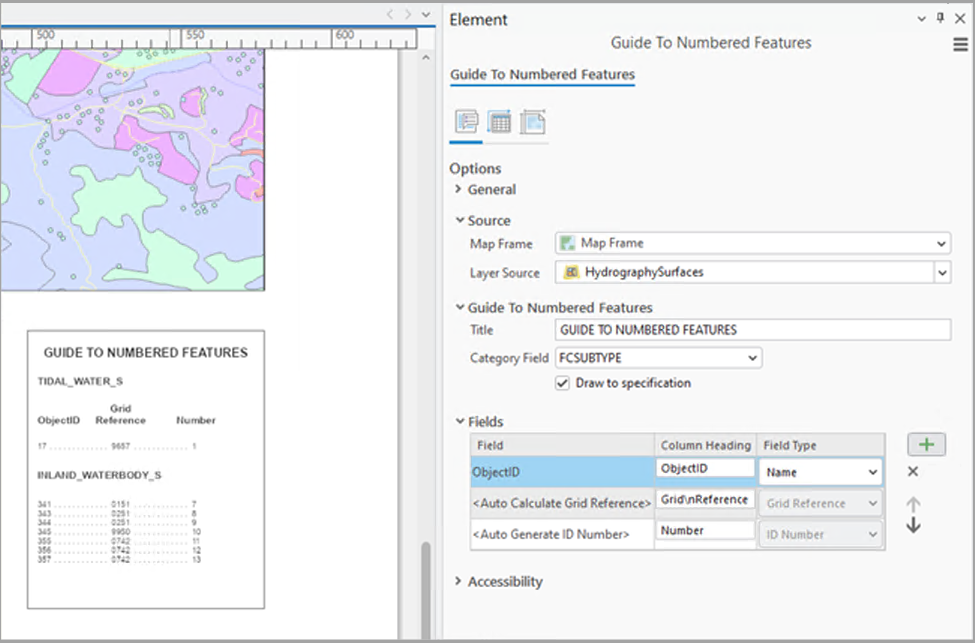Edit the Title text field
975x643 pixels.
tap(752, 330)
